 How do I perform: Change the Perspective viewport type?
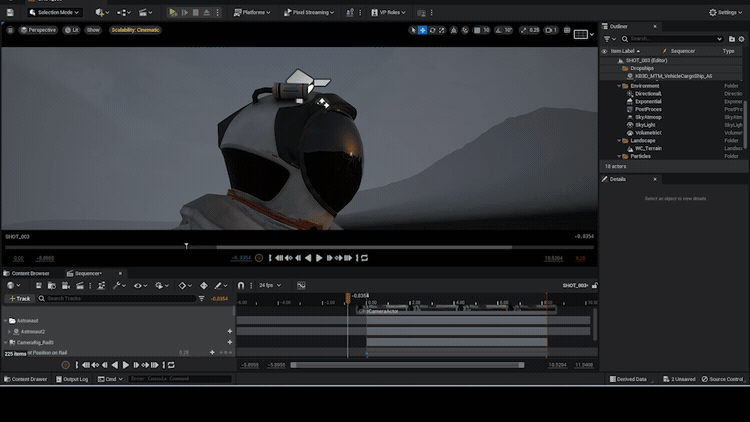click(38, 30)
